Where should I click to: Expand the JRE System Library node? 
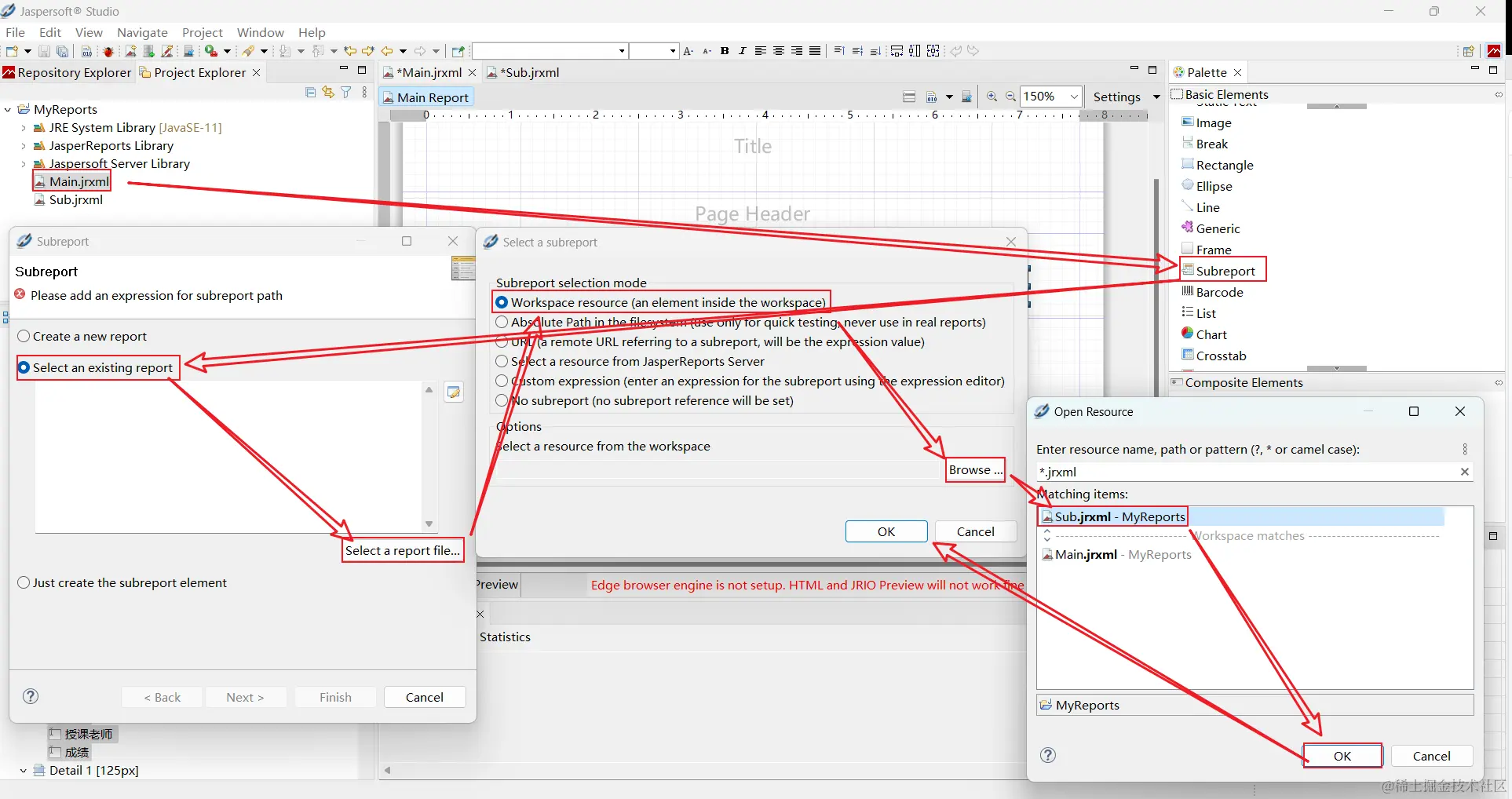(x=24, y=128)
